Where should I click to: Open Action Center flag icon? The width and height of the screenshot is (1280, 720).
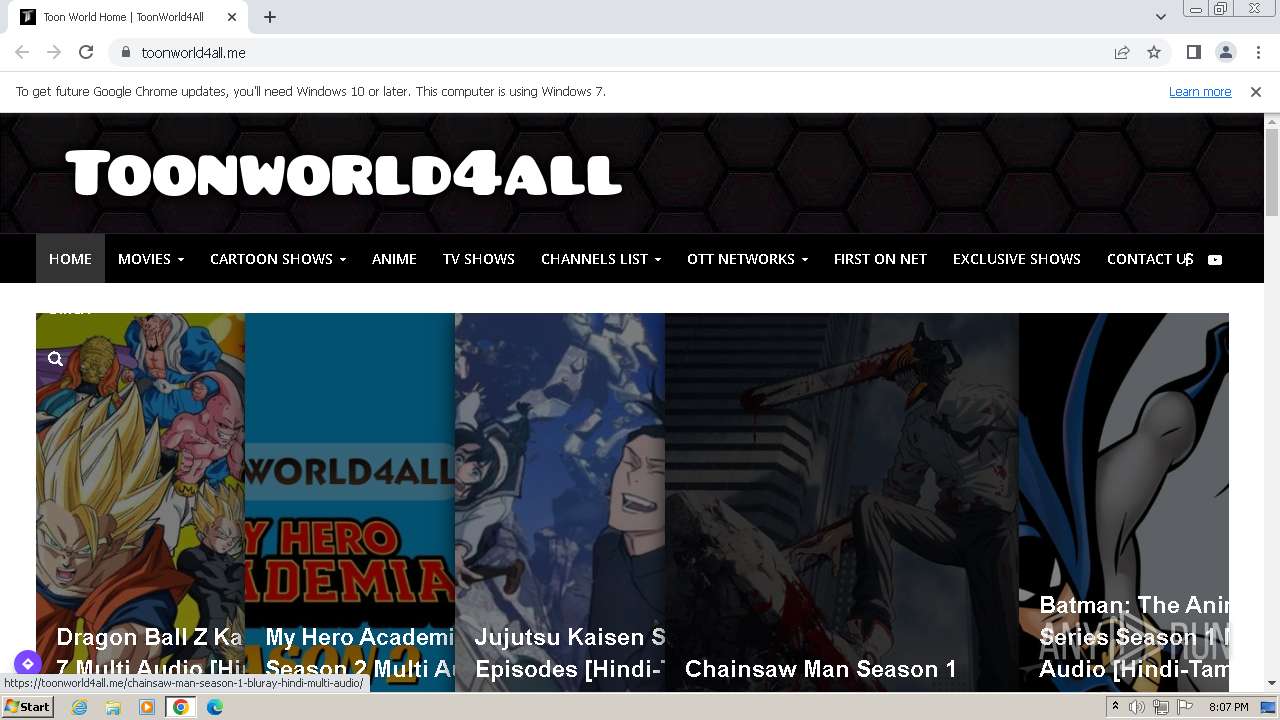pos(1185,707)
